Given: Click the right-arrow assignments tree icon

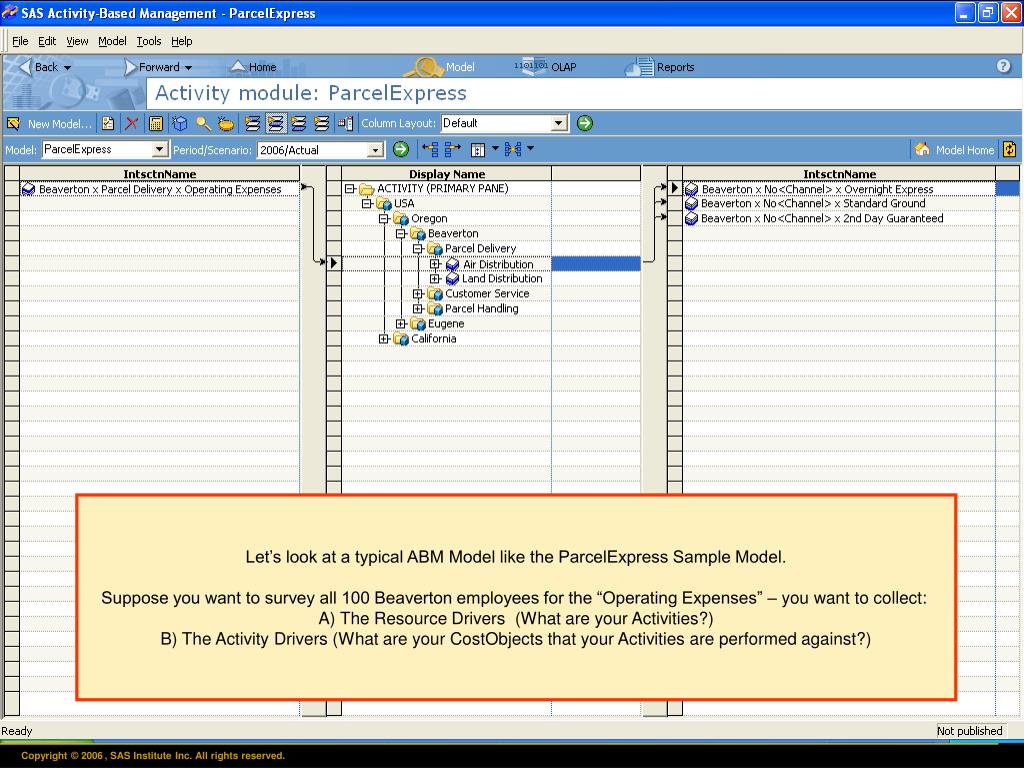Looking at the screenshot, I should [453, 150].
